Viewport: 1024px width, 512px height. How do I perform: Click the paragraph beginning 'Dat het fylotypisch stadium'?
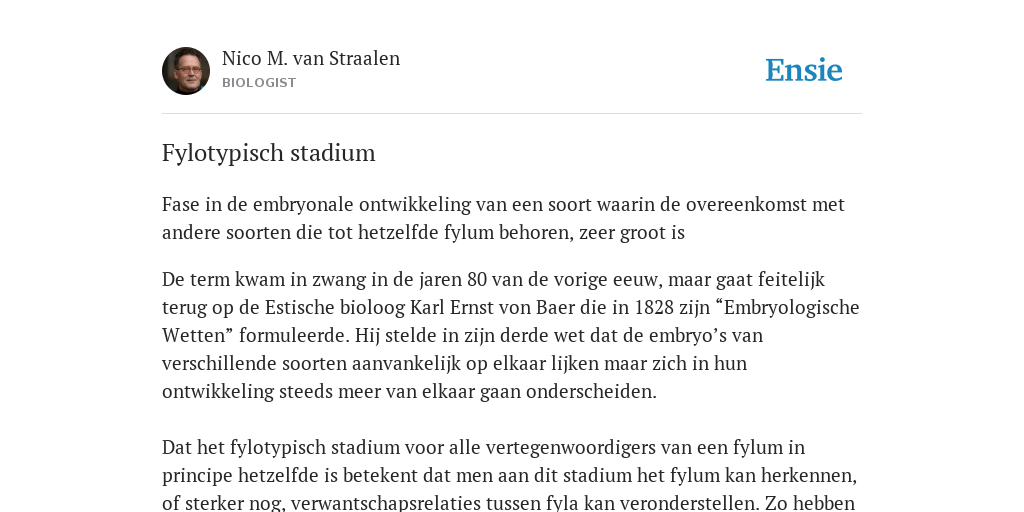[x=509, y=475]
